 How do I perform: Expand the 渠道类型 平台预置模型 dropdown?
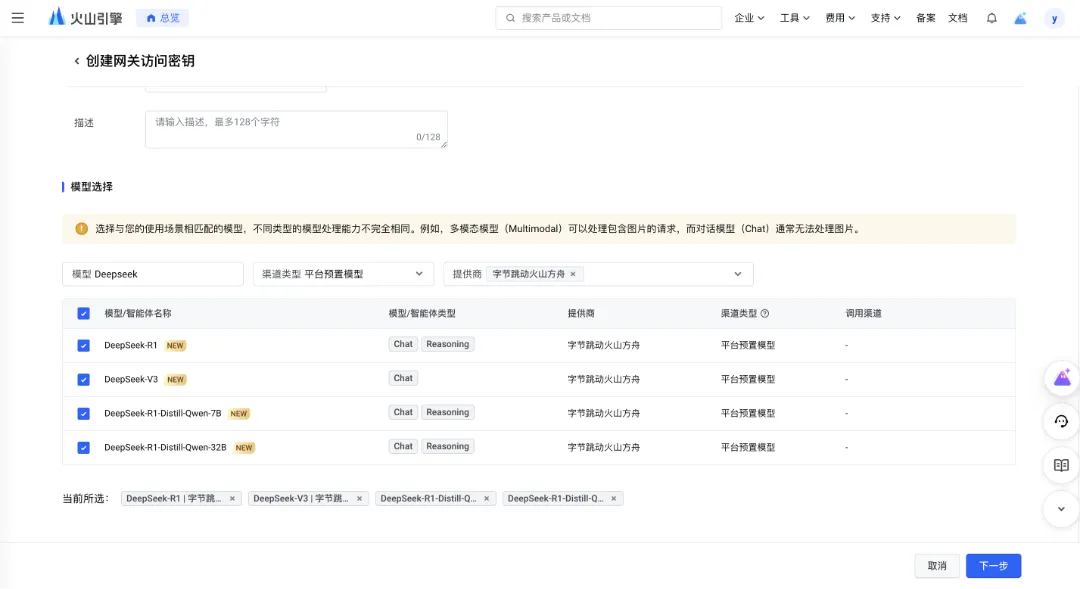coord(343,274)
